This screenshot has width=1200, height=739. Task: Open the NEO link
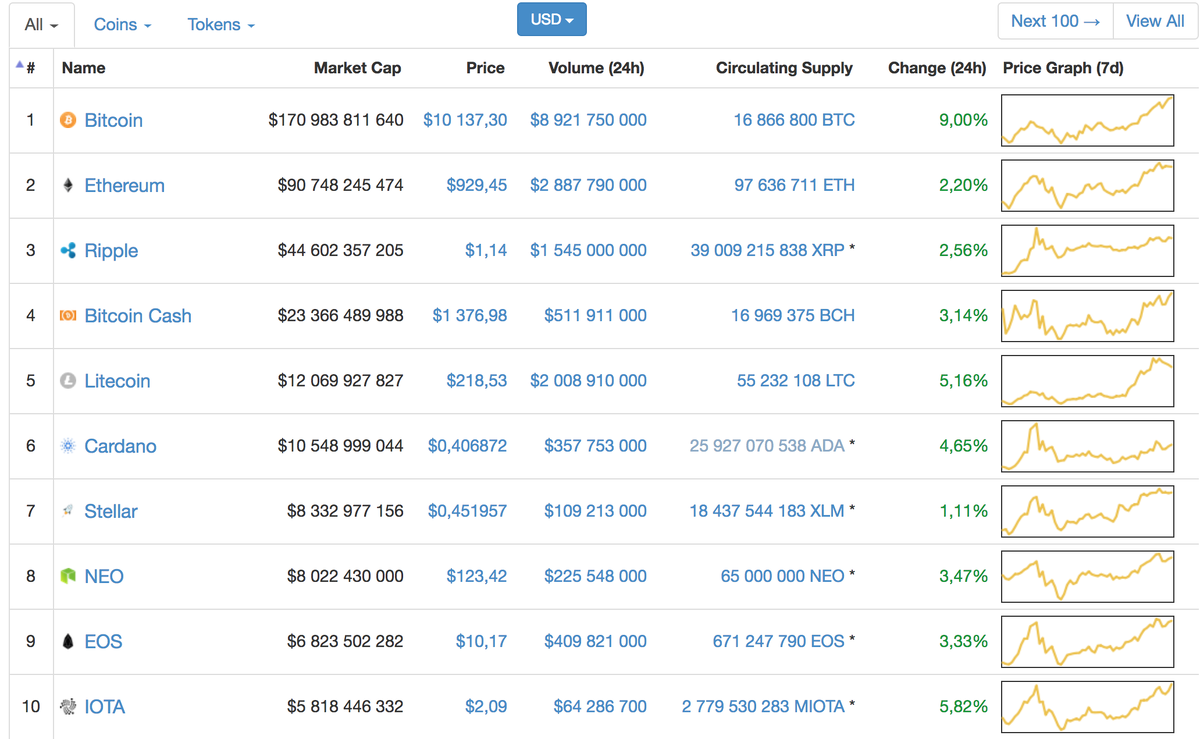(x=104, y=577)
